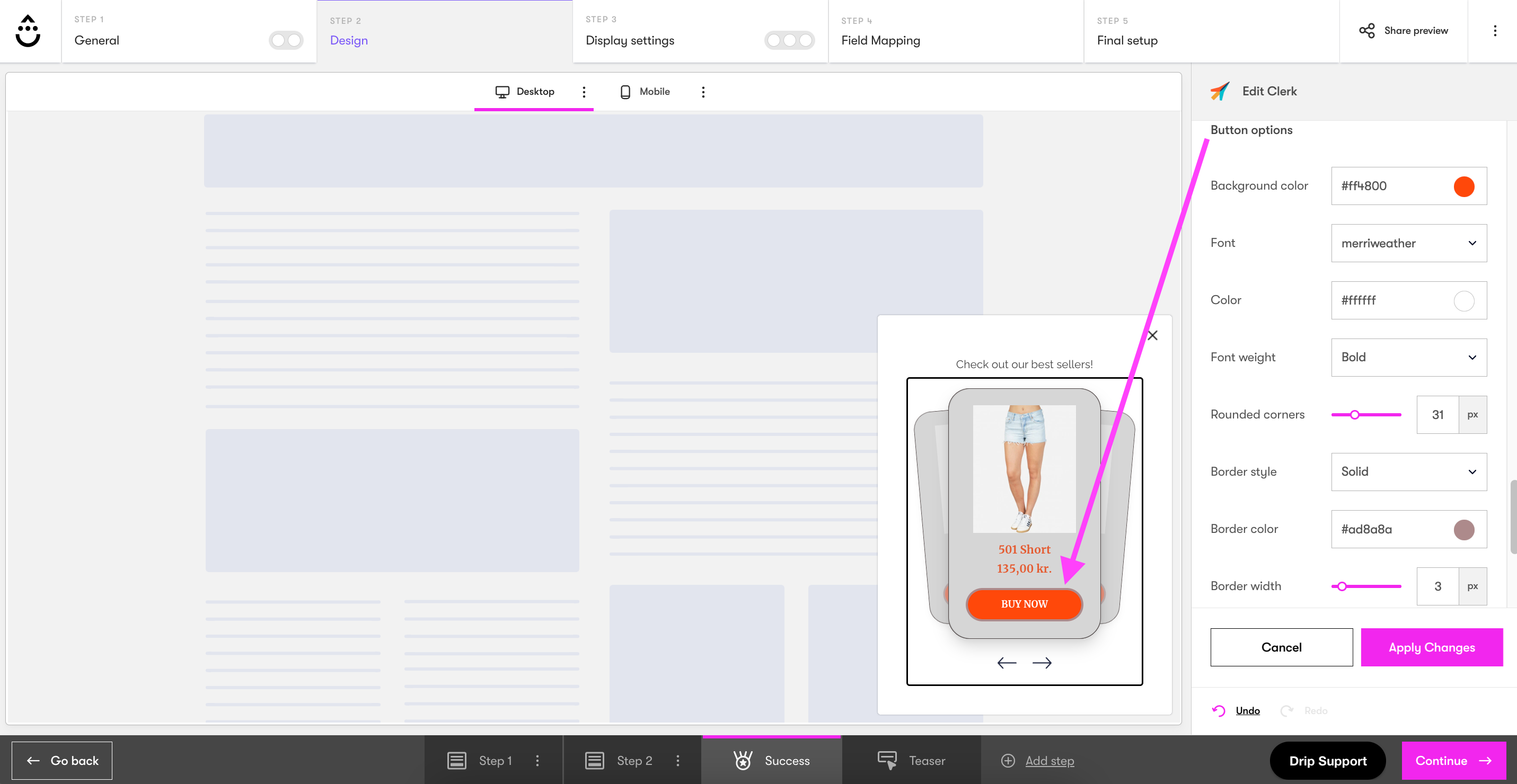This screenshot has height=784, width=1517.
Task: Click the Mobile phone icon
Action: click(x=625, y=92)
